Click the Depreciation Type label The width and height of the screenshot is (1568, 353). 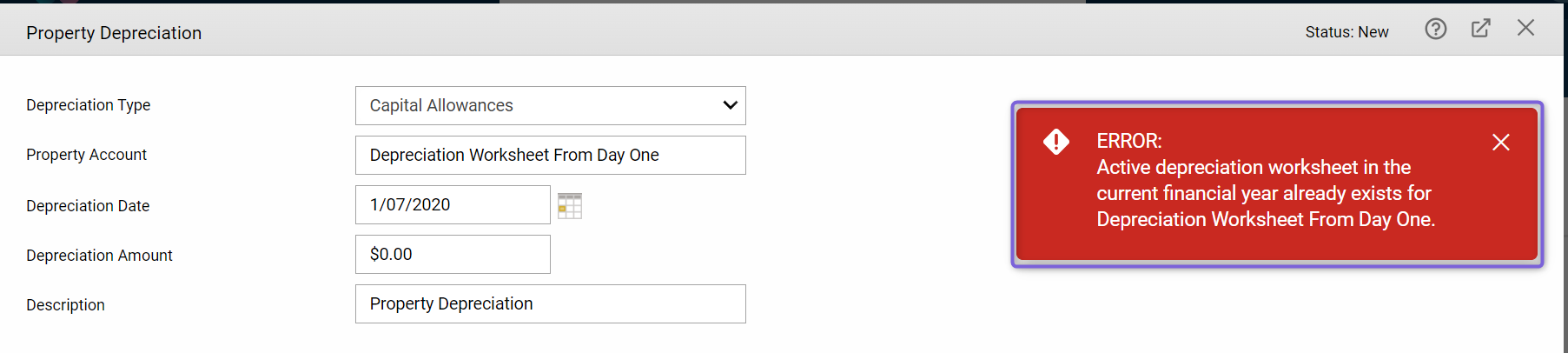(89, 105)
